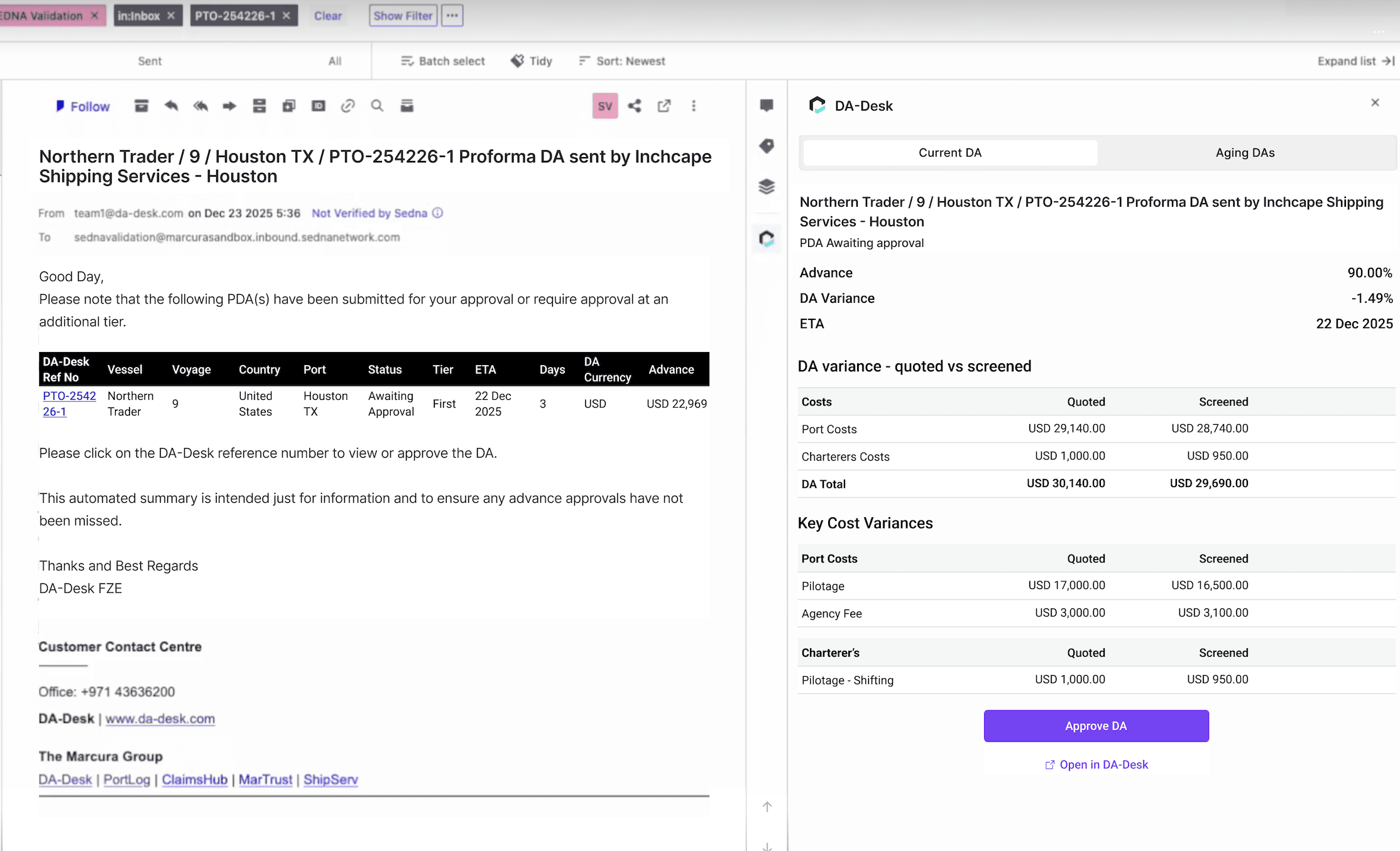Copy the message link icon

point(347,106)
